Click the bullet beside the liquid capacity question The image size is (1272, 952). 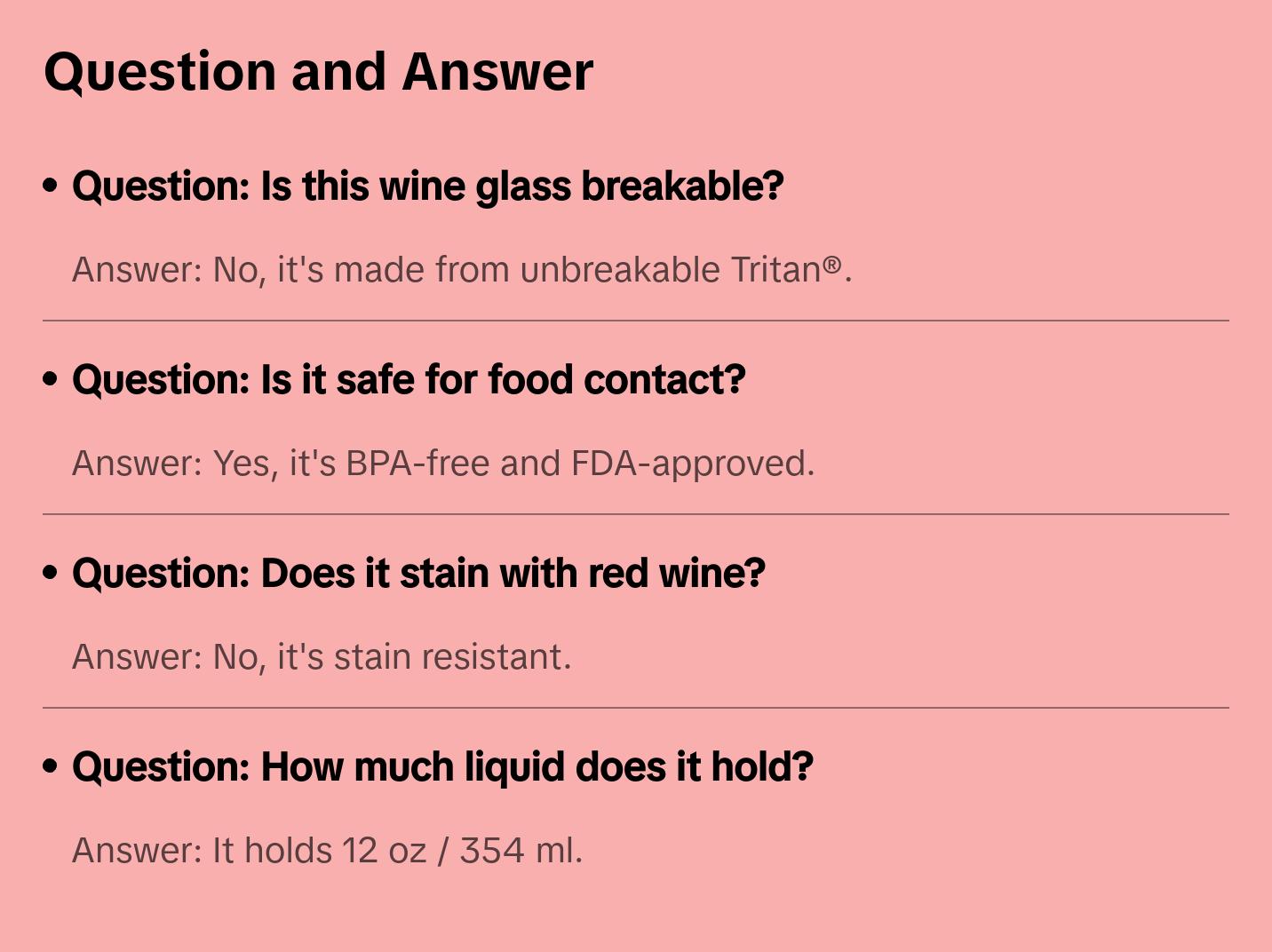[x=51, y=767]
